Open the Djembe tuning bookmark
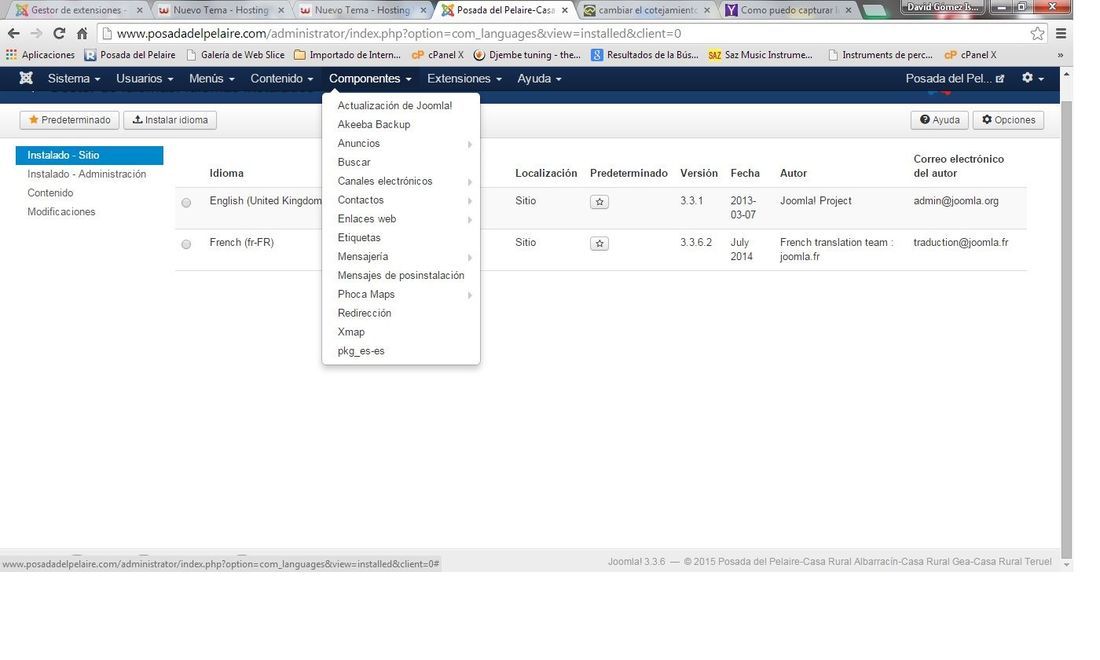Screen dimensions: 1100x660 click(527, 55)
